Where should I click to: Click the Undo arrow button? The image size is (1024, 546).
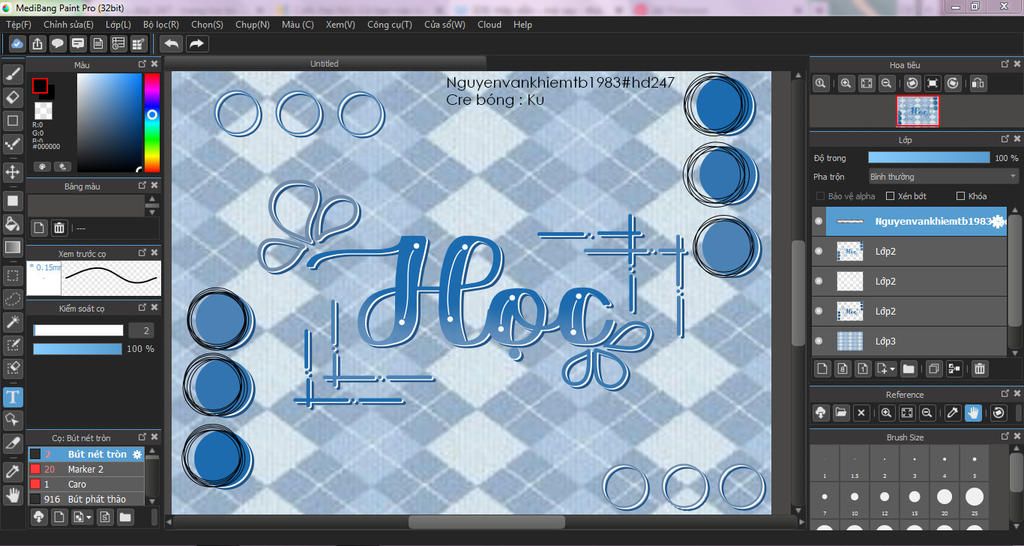[171, 44]
